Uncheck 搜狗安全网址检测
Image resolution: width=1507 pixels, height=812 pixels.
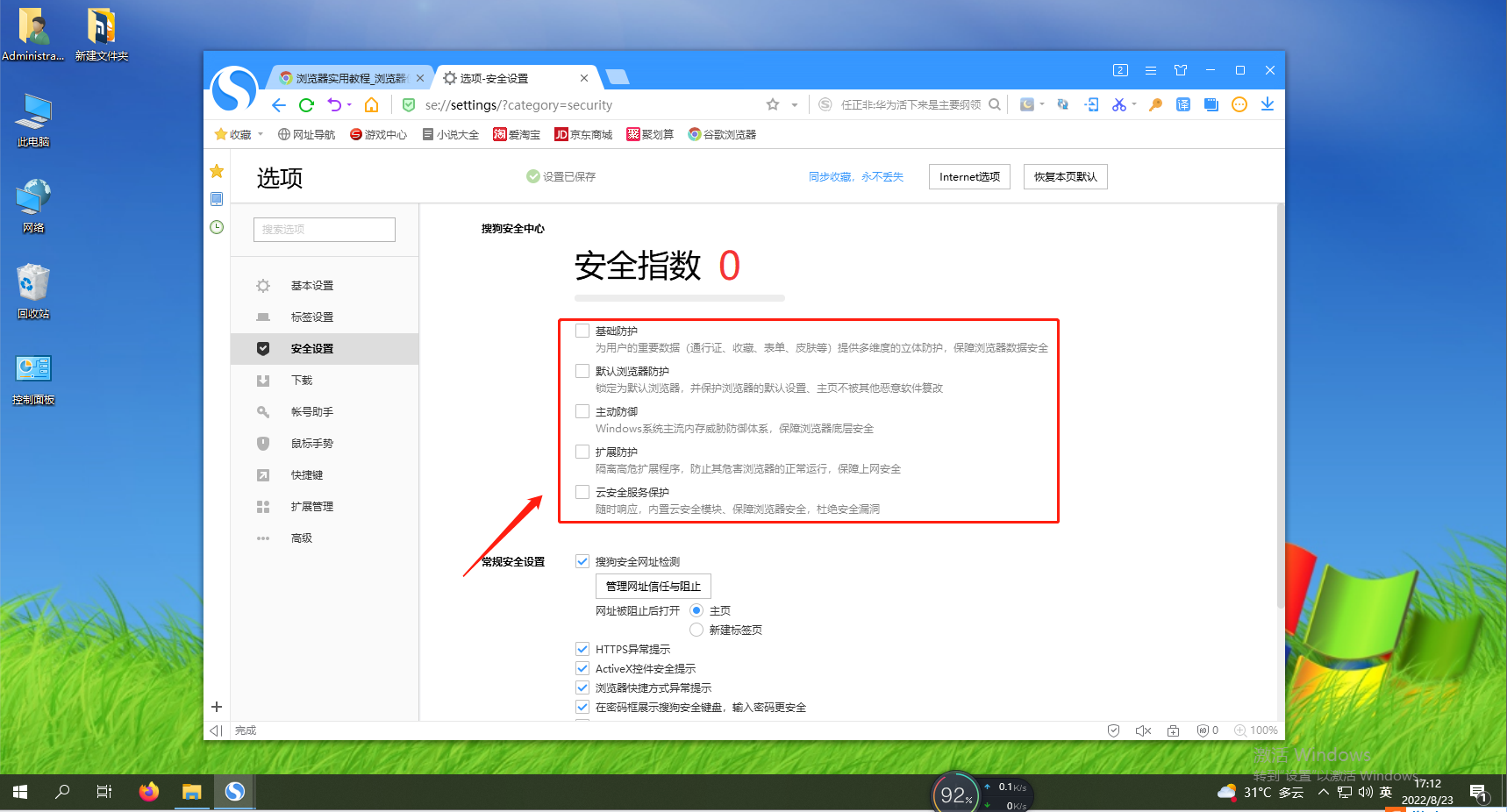pos(582,561)
